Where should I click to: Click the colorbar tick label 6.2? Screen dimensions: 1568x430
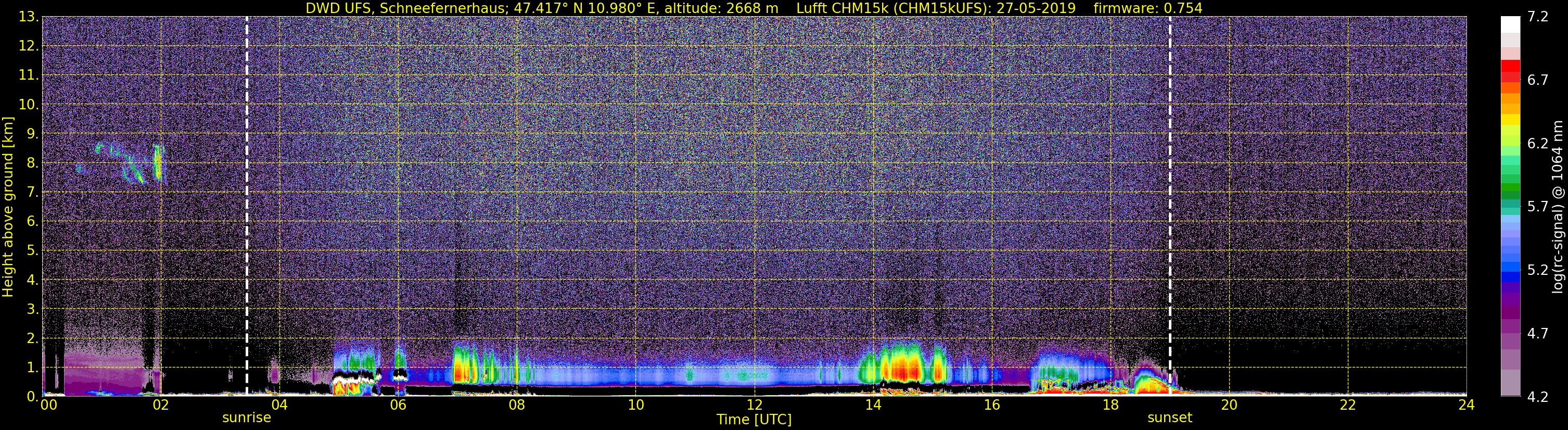[x=1538, y=144]
